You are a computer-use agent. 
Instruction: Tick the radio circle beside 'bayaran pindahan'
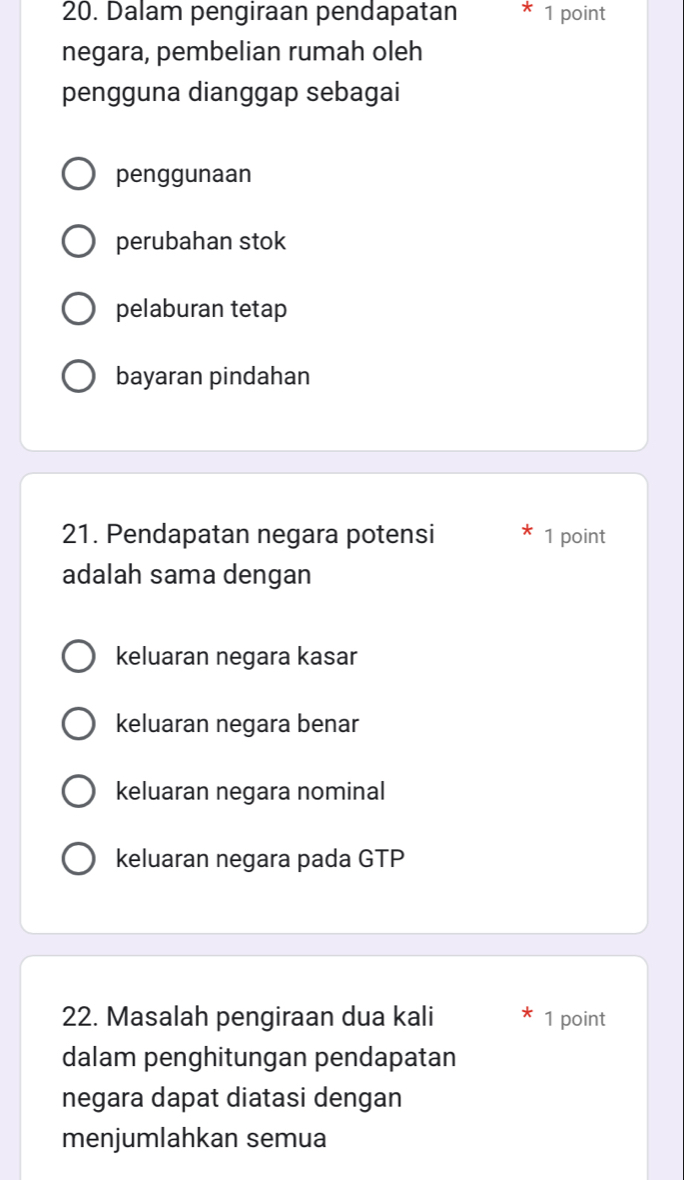coord(79,378)
